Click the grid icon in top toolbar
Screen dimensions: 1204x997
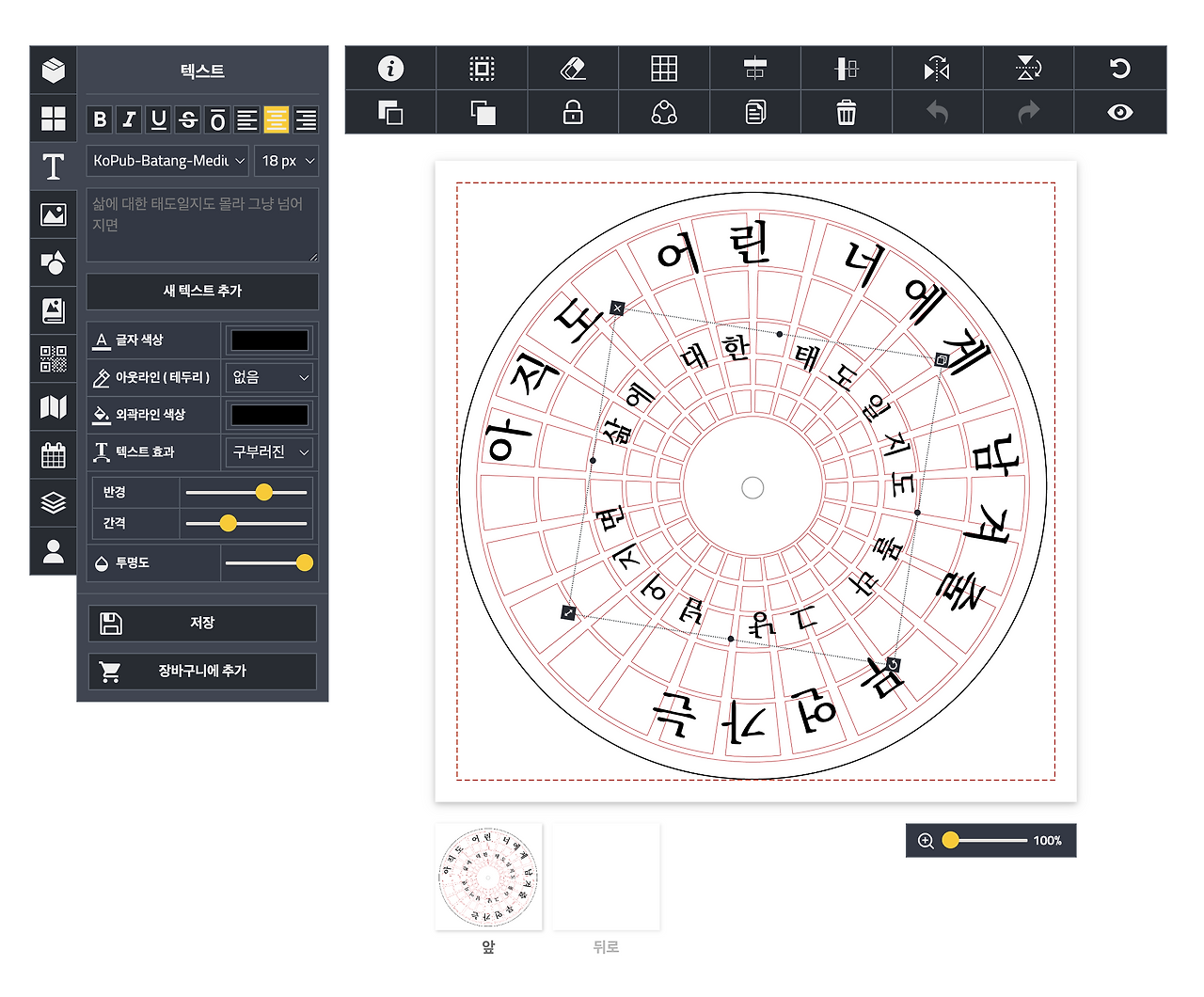664,68
